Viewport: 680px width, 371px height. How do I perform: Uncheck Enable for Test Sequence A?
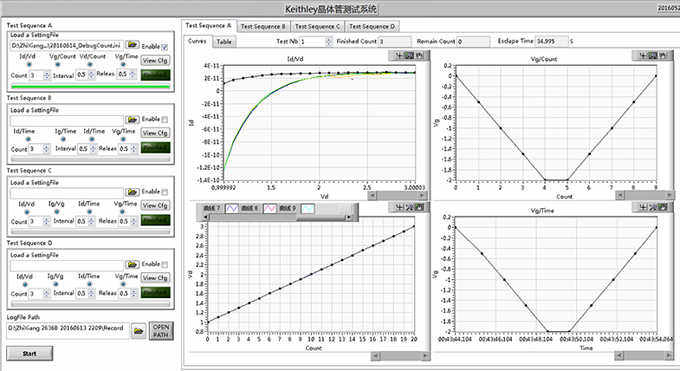click(165, 47)
